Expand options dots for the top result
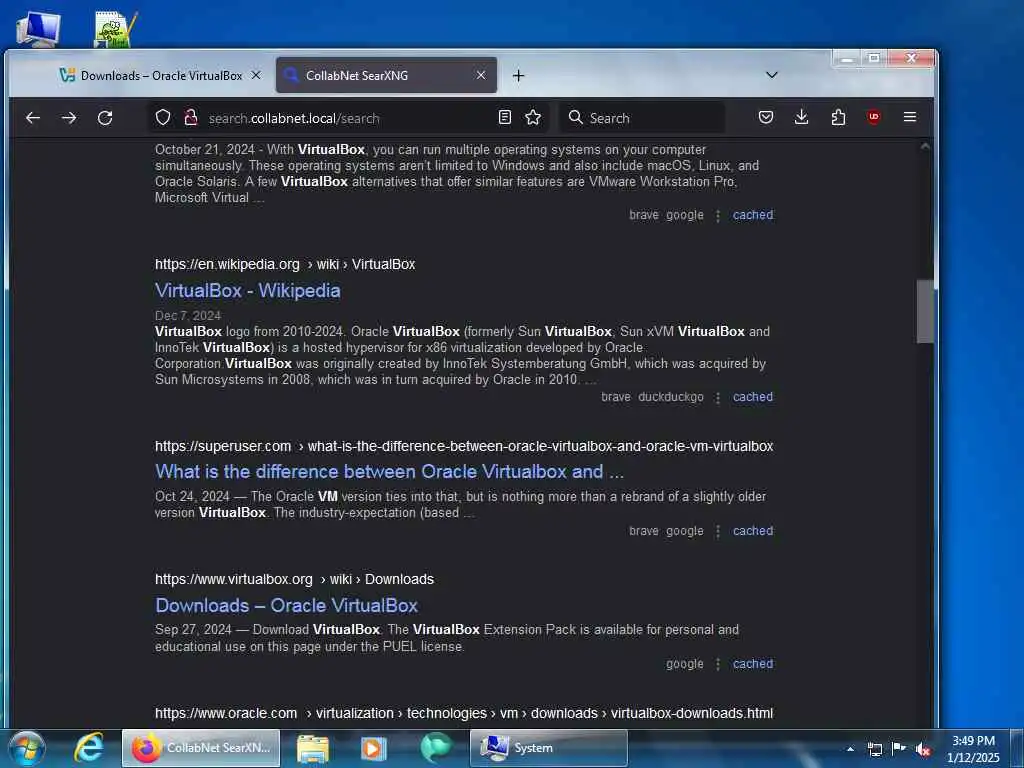 pyautogui.click(x=718, y=216)
